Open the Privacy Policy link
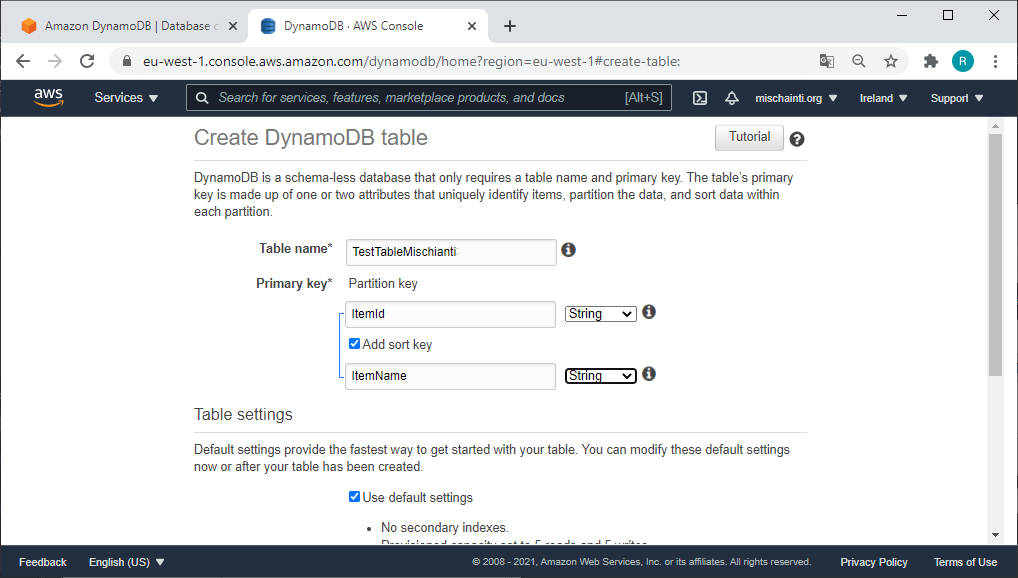Screen dimensions: 1018x578 click(x=874, y=562)
